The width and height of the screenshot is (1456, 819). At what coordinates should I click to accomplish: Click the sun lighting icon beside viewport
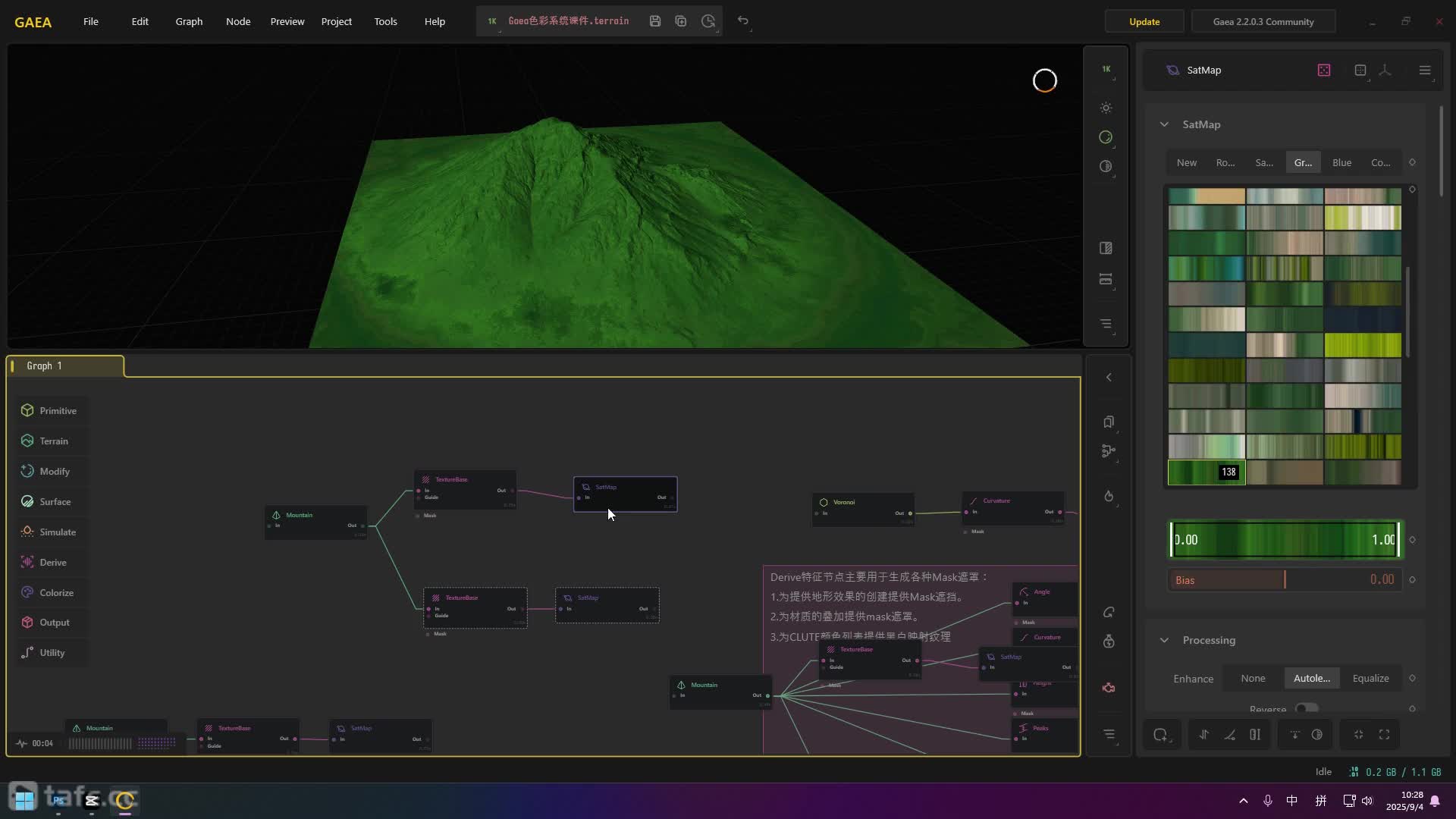pyautogui.click(x=1106, y=108)
